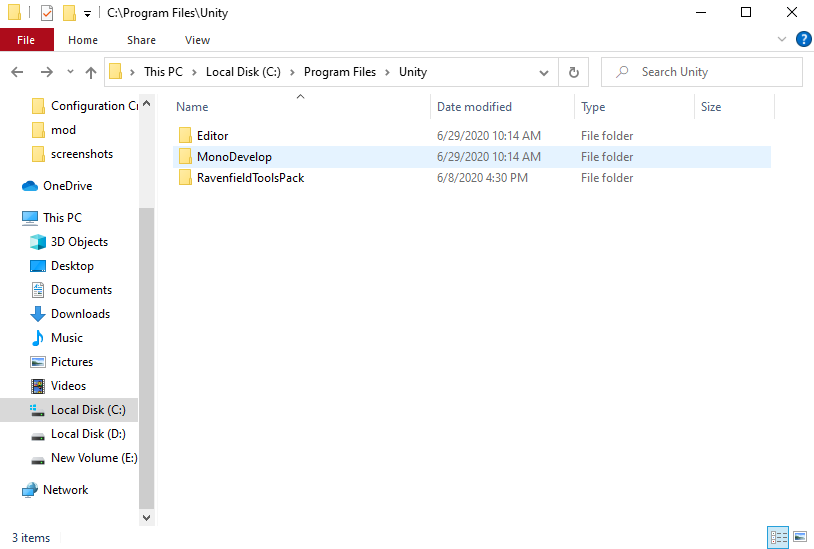Open screenshots folder in navigation pane

(72, 154)
